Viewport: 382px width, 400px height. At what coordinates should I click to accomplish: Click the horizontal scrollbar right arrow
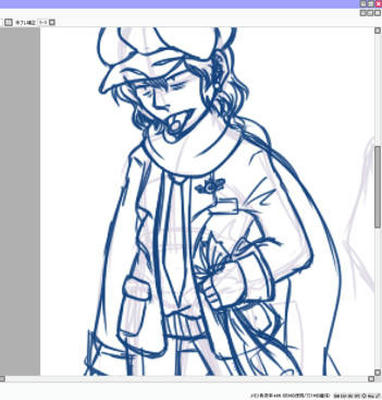pyautogui.click(x=371, y=379)
